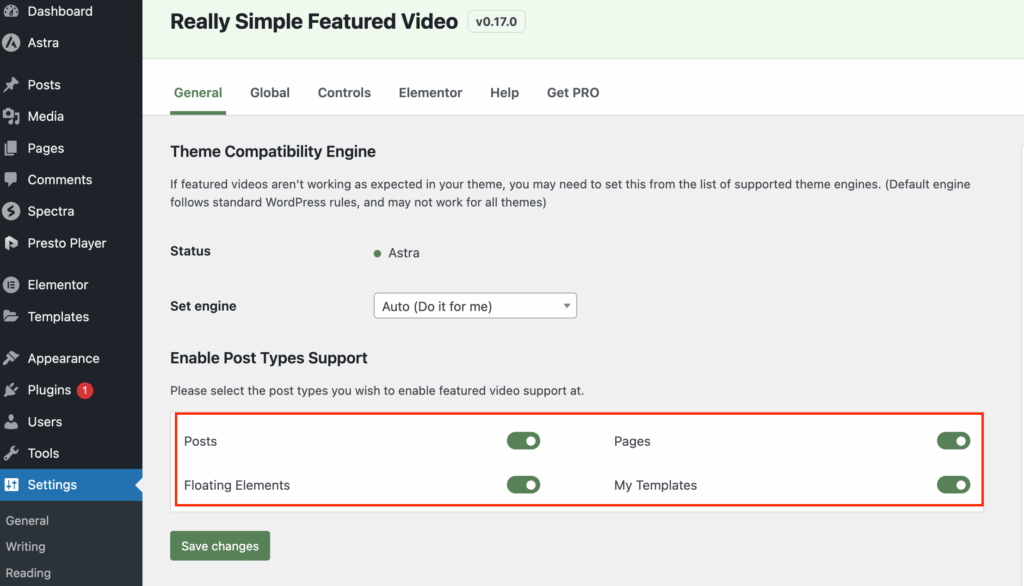Screen dimensions: 1024x586
Task: Click the Pages document icon
Action: (x=11, y=148)
